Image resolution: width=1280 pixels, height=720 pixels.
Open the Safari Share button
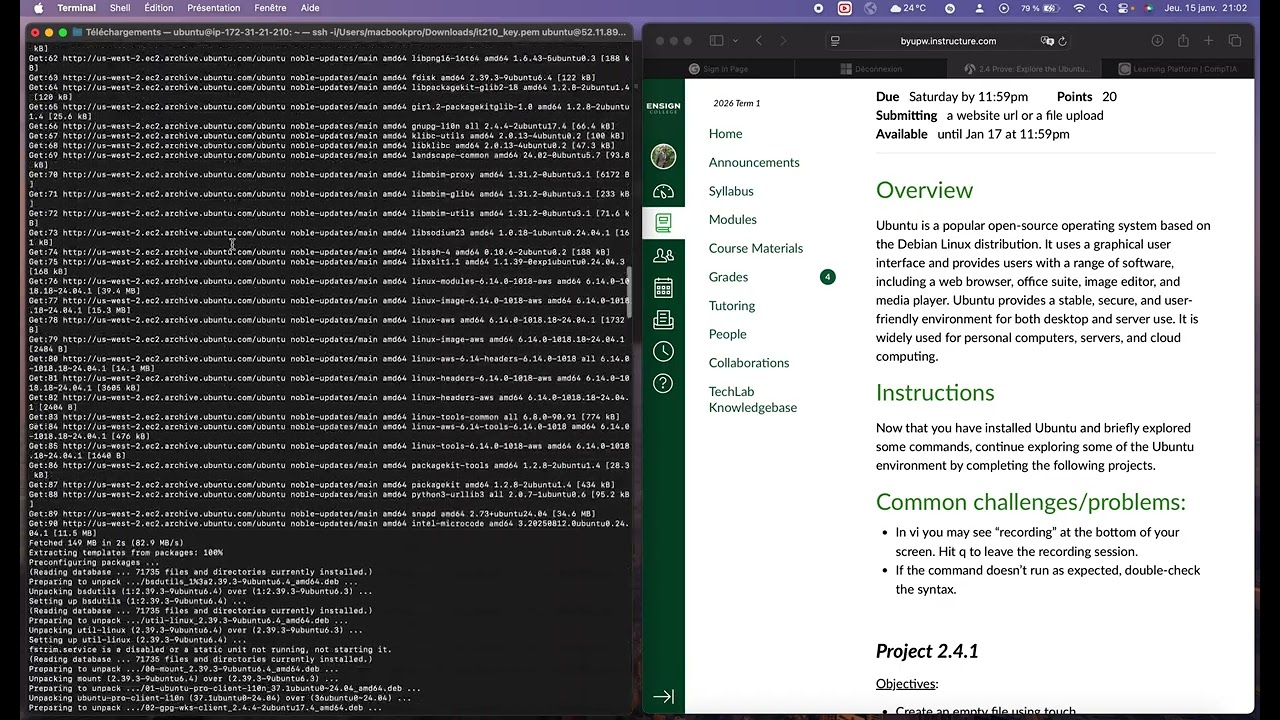click(x=1183, y=41)
